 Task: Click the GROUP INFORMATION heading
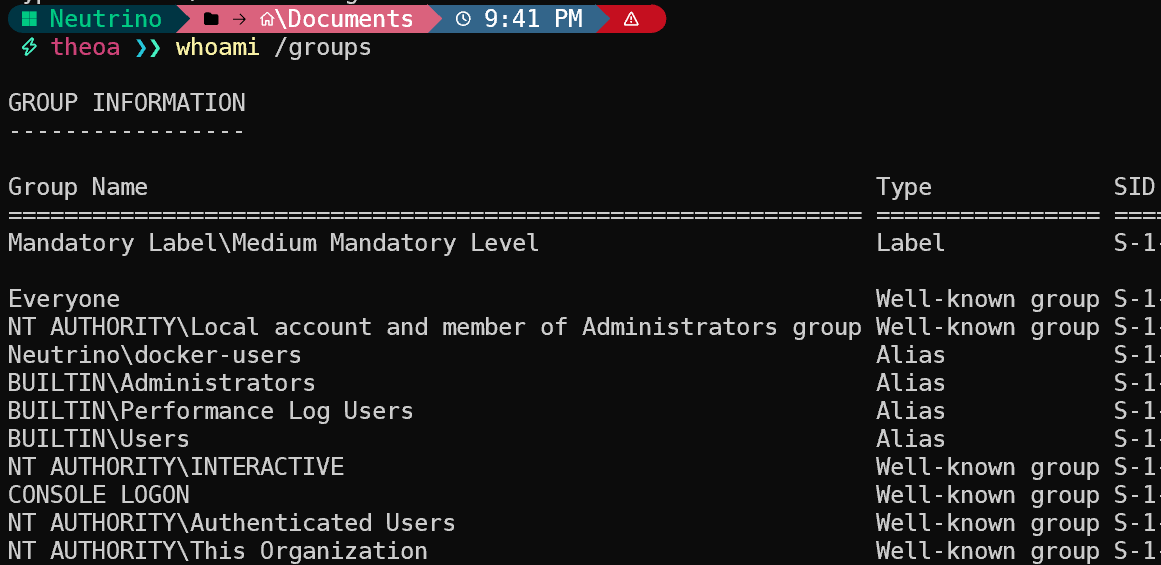point(126,103)
